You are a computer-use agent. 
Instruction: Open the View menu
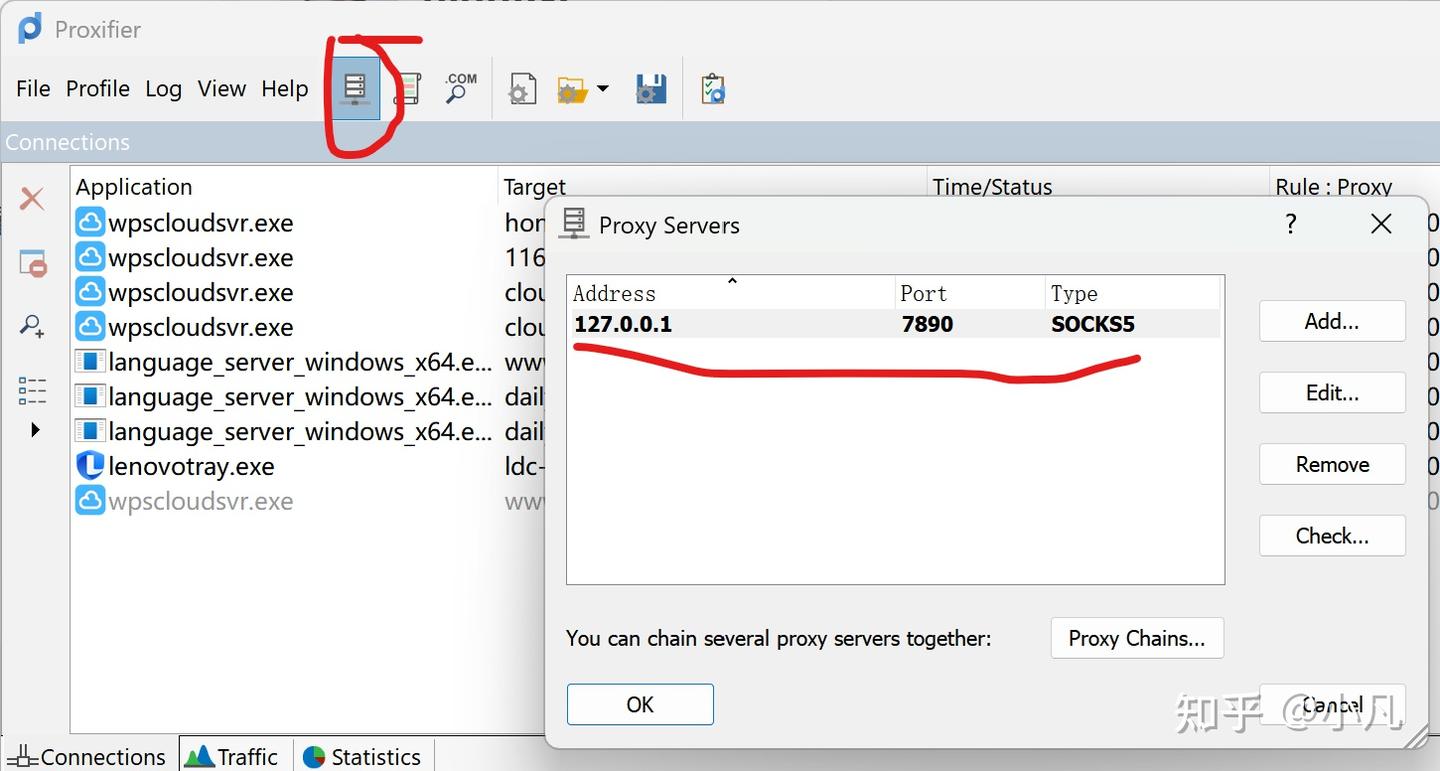pyautogui.click(x=222, y=89)
